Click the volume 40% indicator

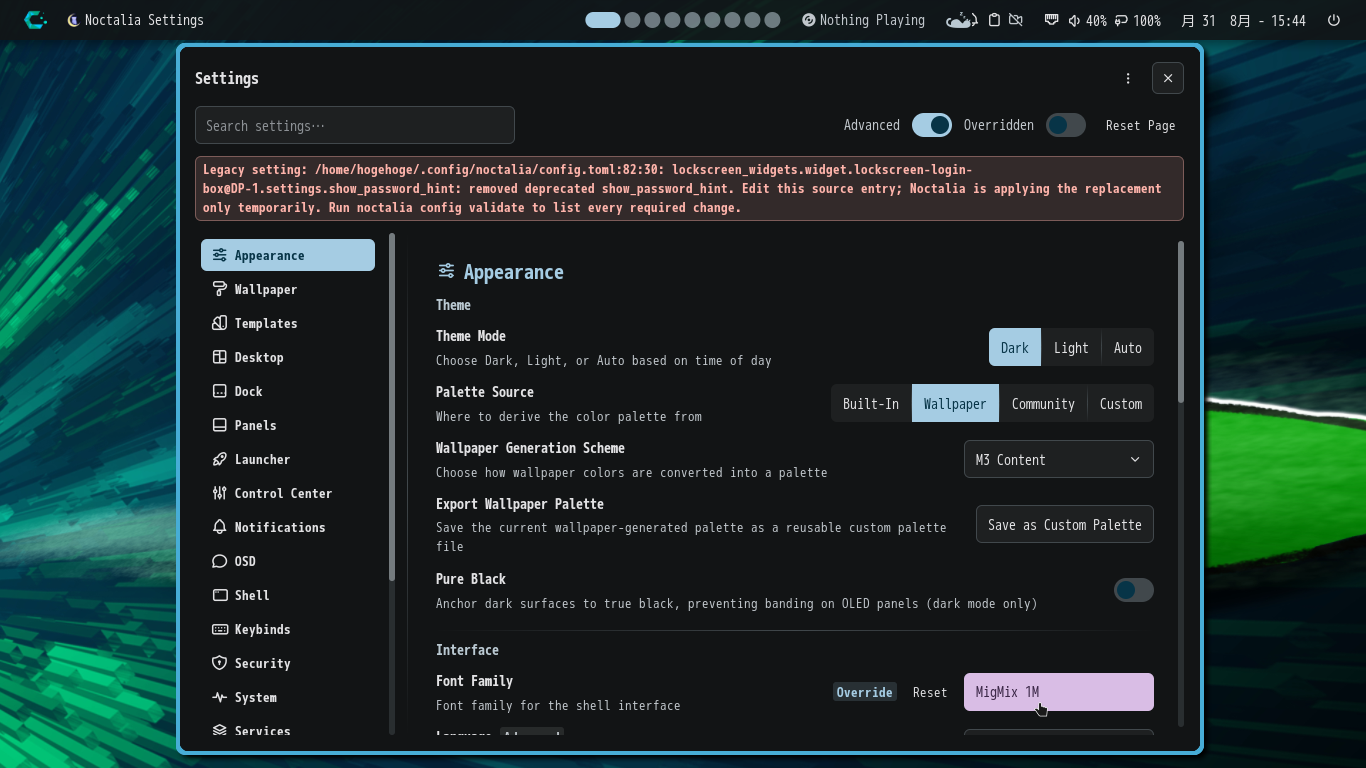pyautogui.click(x=1087, y=20)
